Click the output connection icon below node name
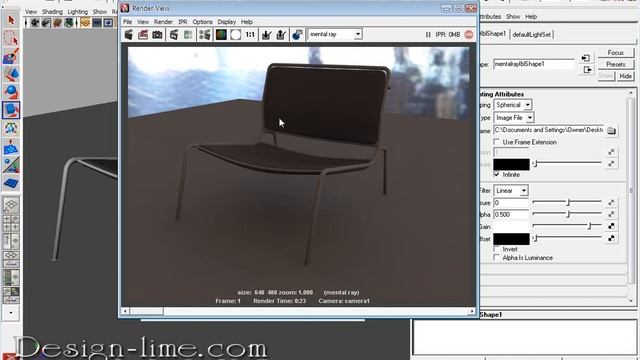The image size is (640, 360). pos(587,70)
